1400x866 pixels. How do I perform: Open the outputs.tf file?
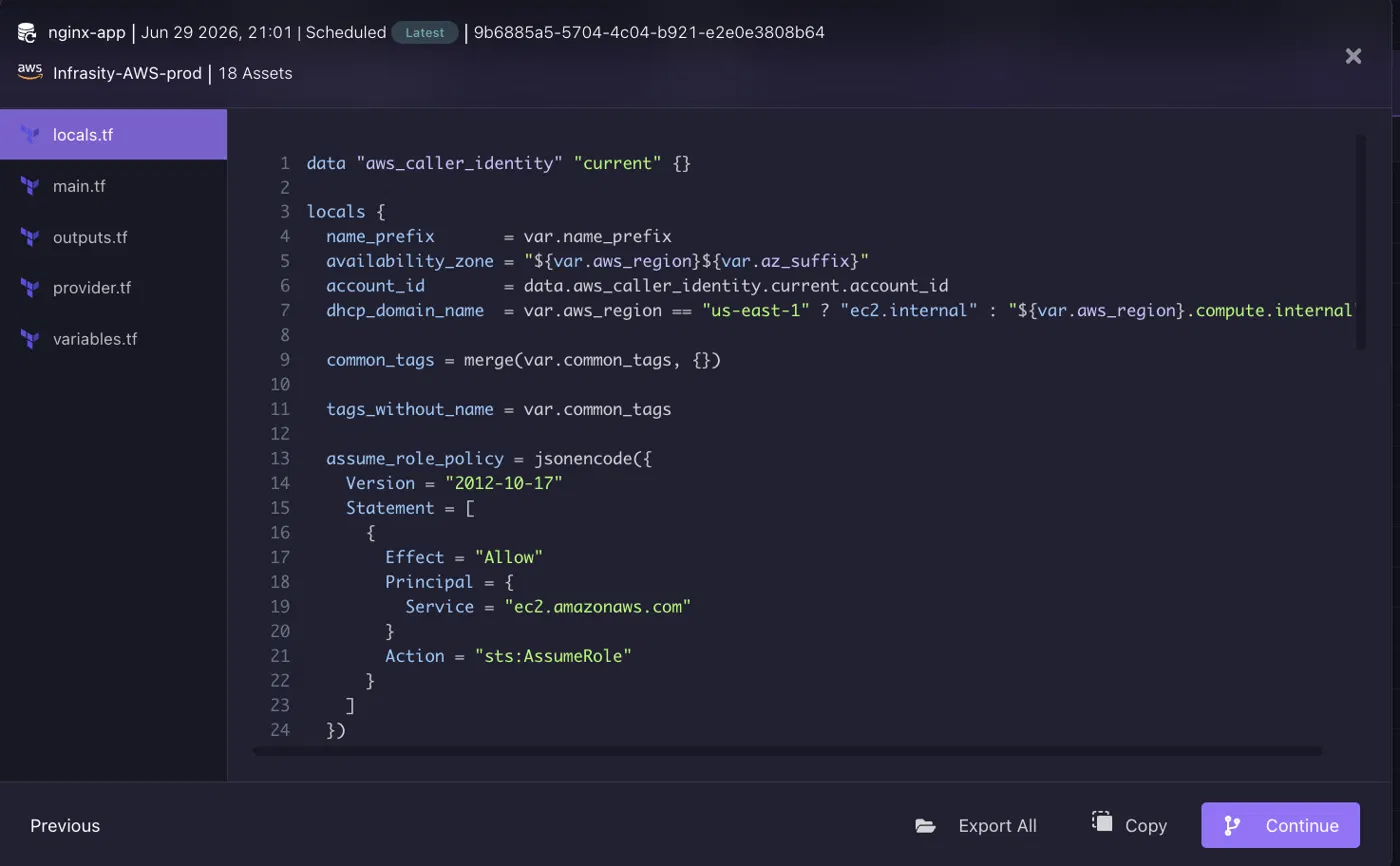113,237
